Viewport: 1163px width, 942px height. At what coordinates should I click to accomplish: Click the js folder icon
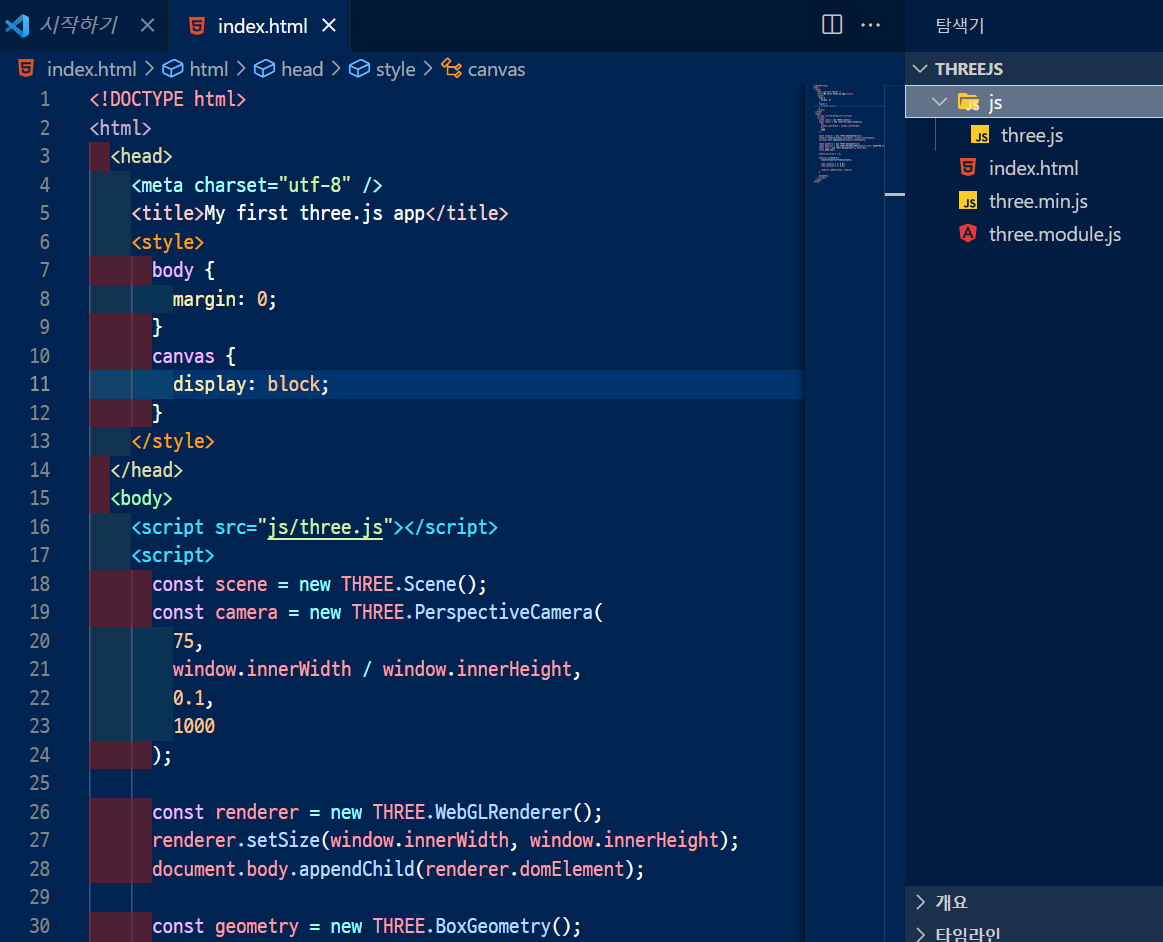tap(969, 102)
